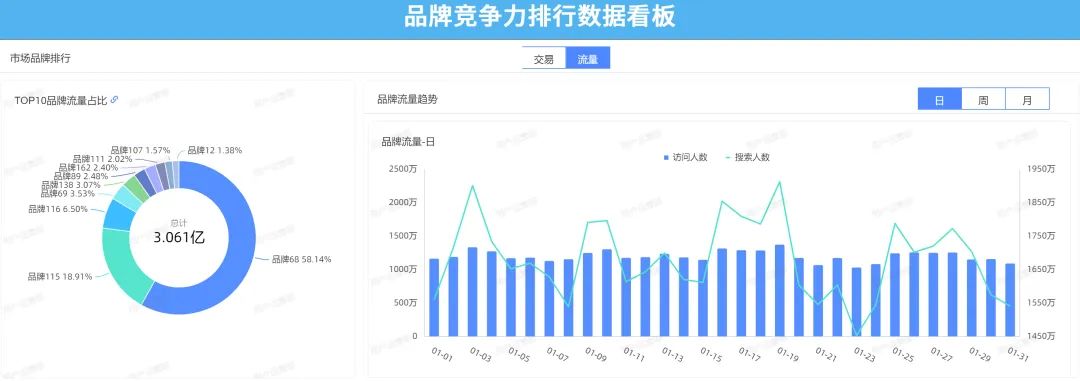Image resolution: width=1080 pixels, height=381 pixels.
Task: Click the 3.061亿 total value
Action: 179,238
